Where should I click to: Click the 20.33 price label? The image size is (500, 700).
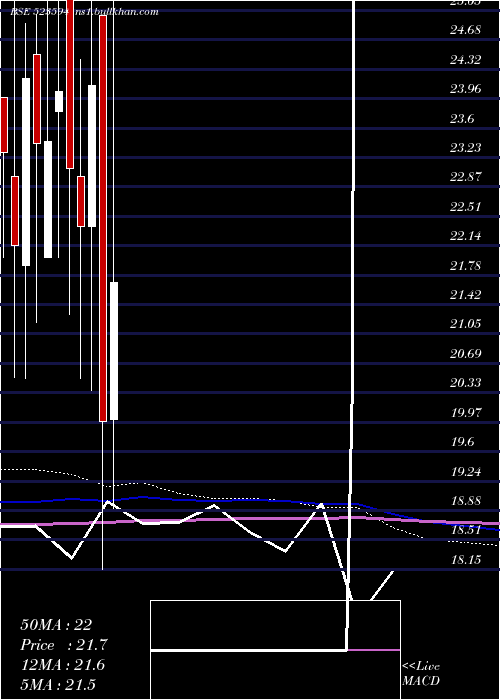(x=465, y=383)
